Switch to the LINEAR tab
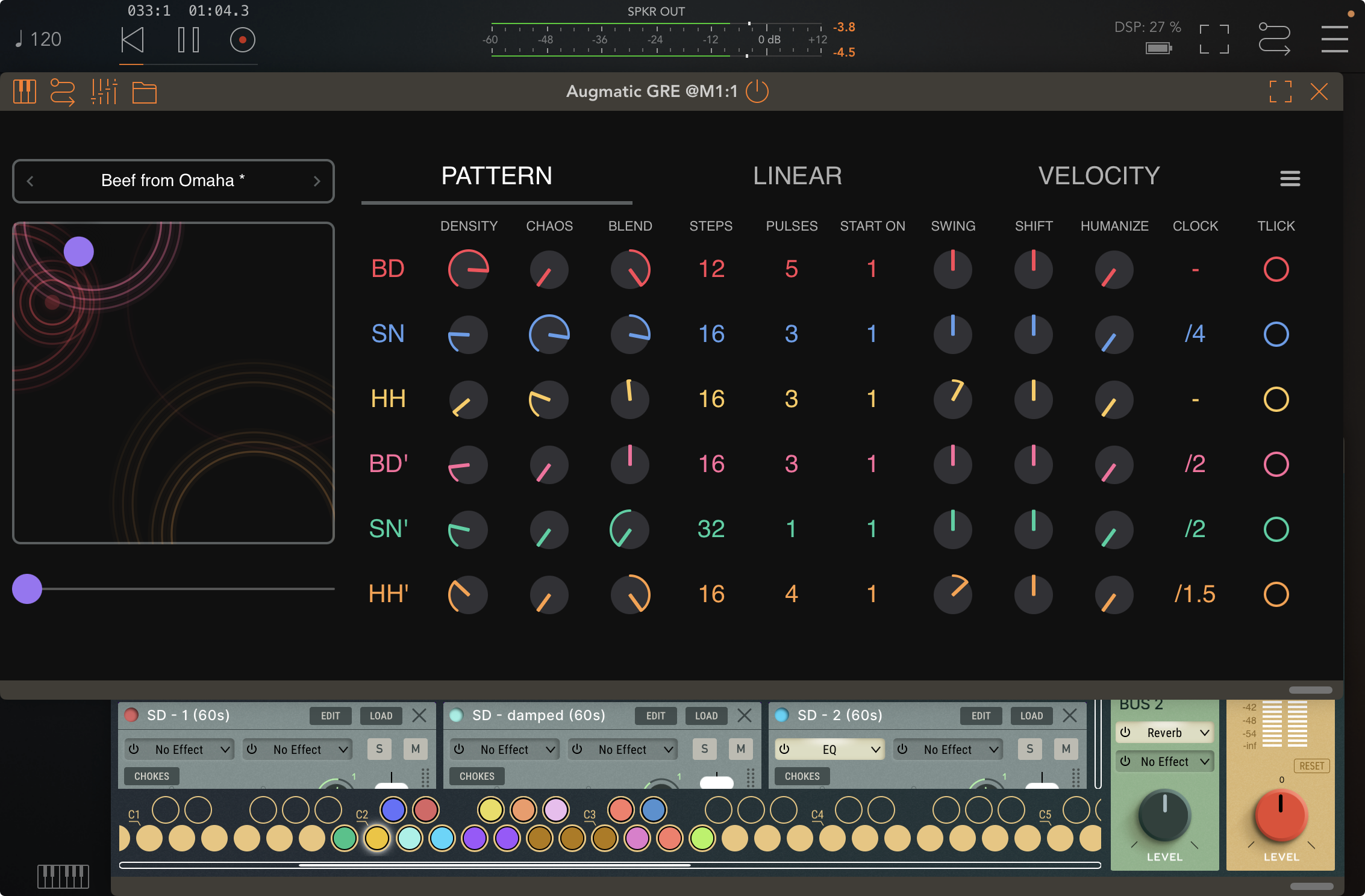 click(797, 176)
